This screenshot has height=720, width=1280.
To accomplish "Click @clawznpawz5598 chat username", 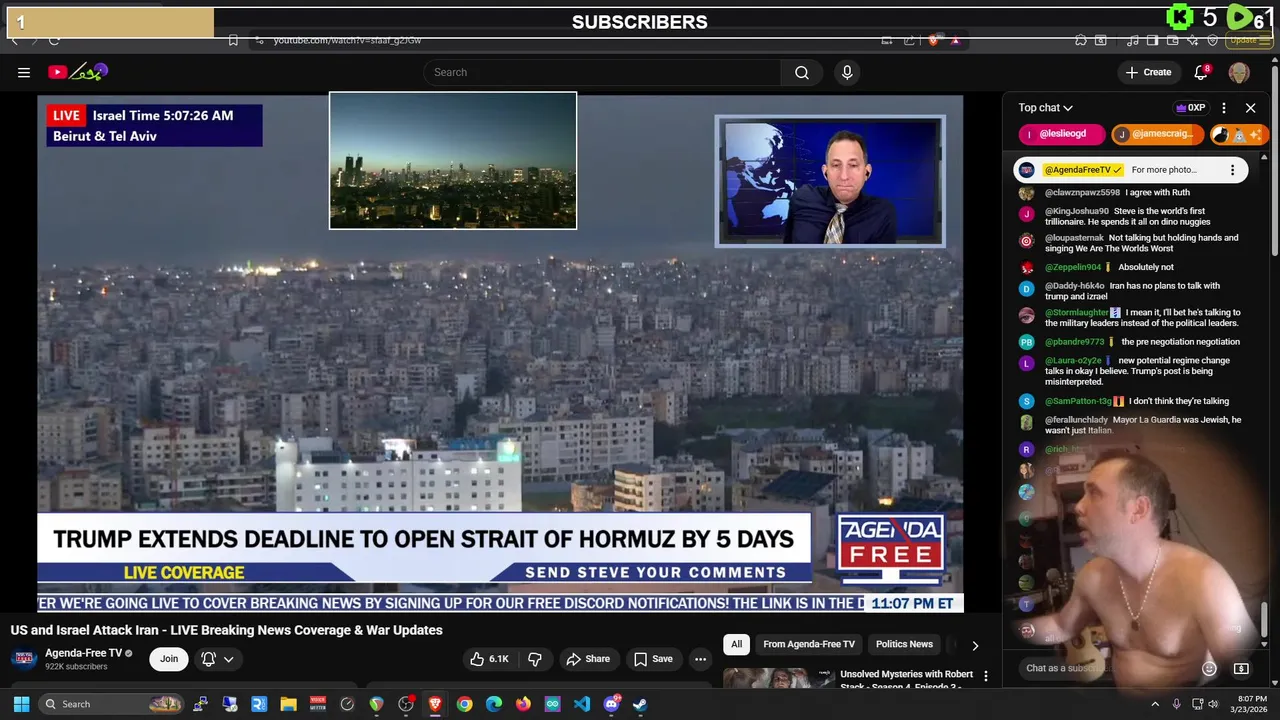I will 1082,193.
